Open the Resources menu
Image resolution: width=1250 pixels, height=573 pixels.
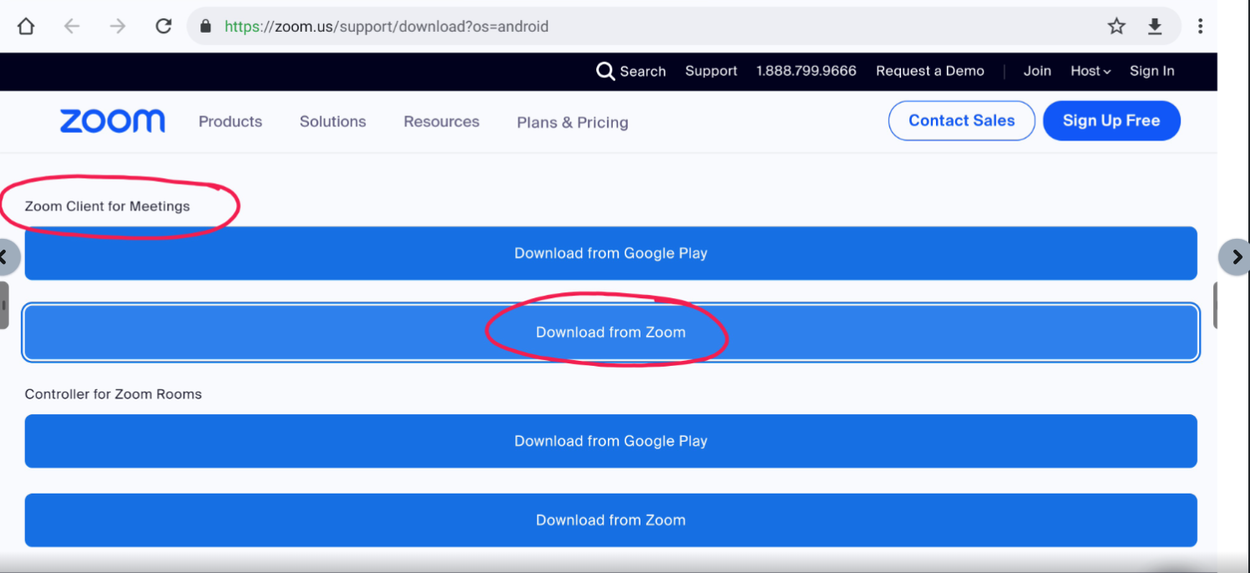441,121
